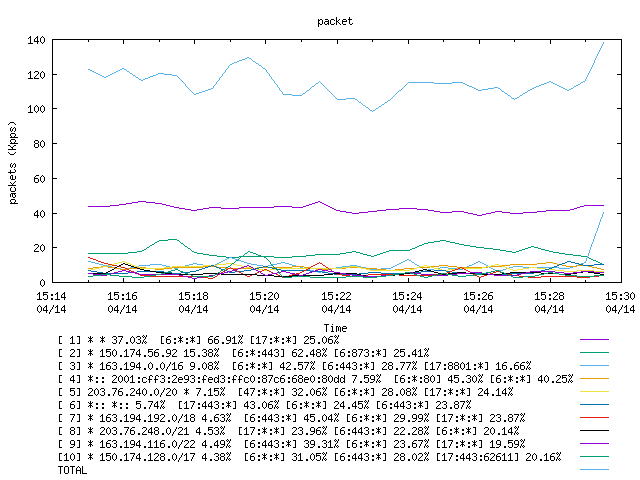Click the y-axis tick value 40
This screenshot has width=640, height=480.
pos(39,213)
